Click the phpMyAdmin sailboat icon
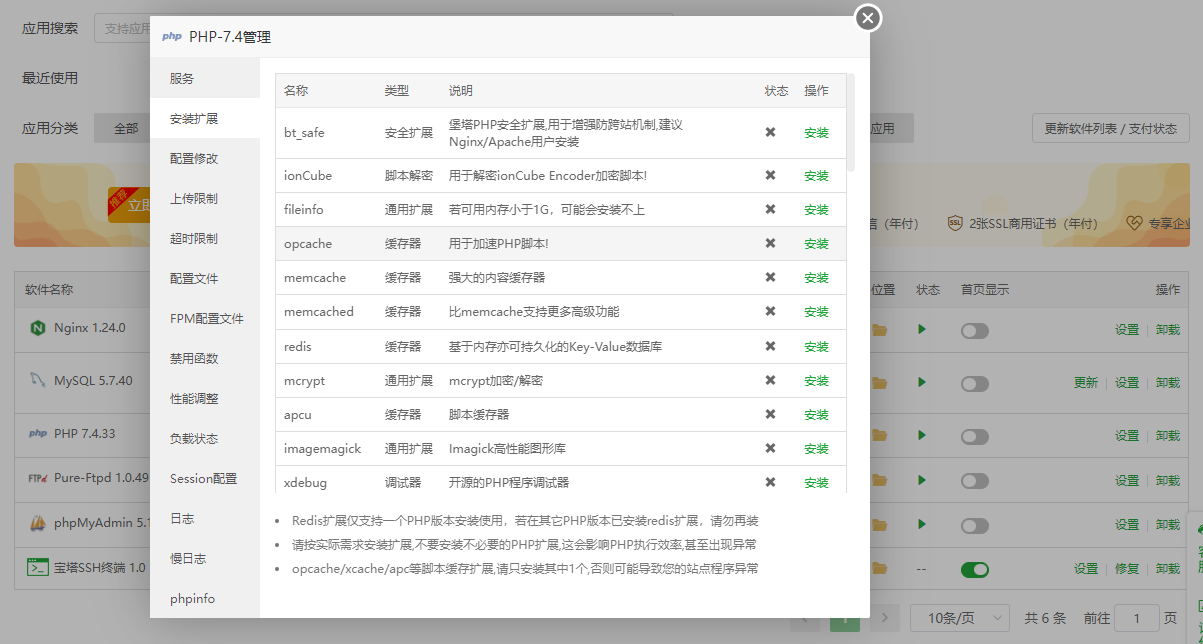The width and height of the screenshot is (1203, 644). coord(38,523)
